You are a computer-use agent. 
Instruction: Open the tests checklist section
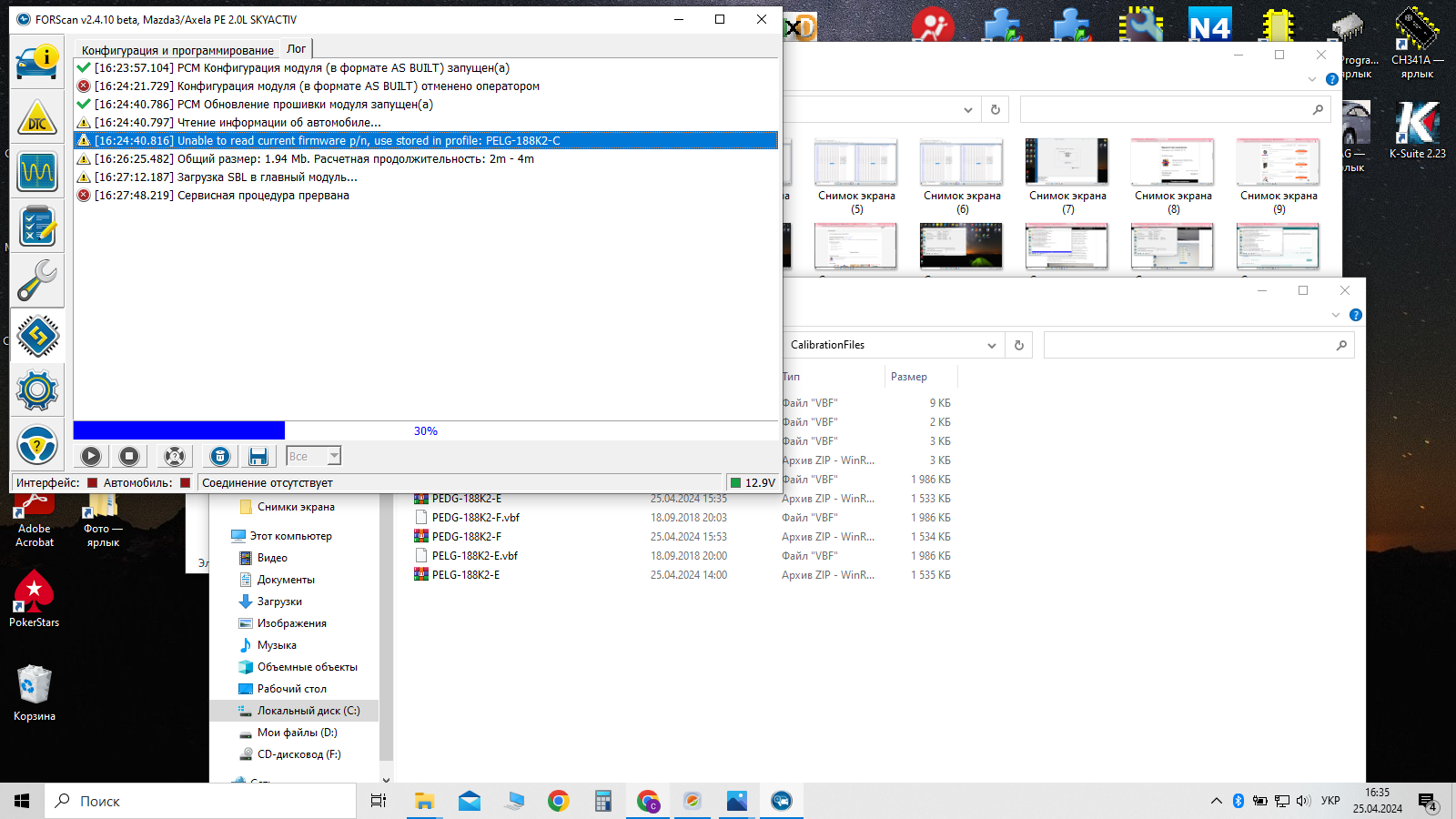[37, 227]
